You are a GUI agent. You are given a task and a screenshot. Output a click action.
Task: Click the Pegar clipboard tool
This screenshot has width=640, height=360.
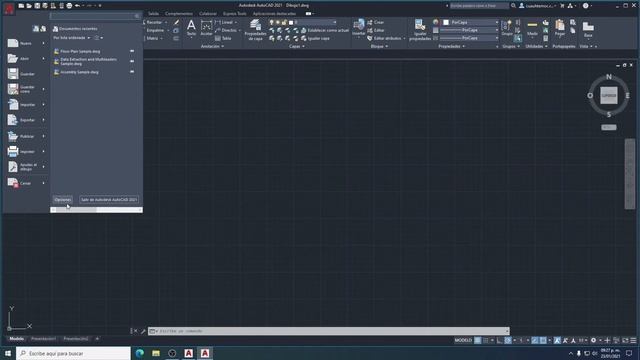click(x=560, y=28)
